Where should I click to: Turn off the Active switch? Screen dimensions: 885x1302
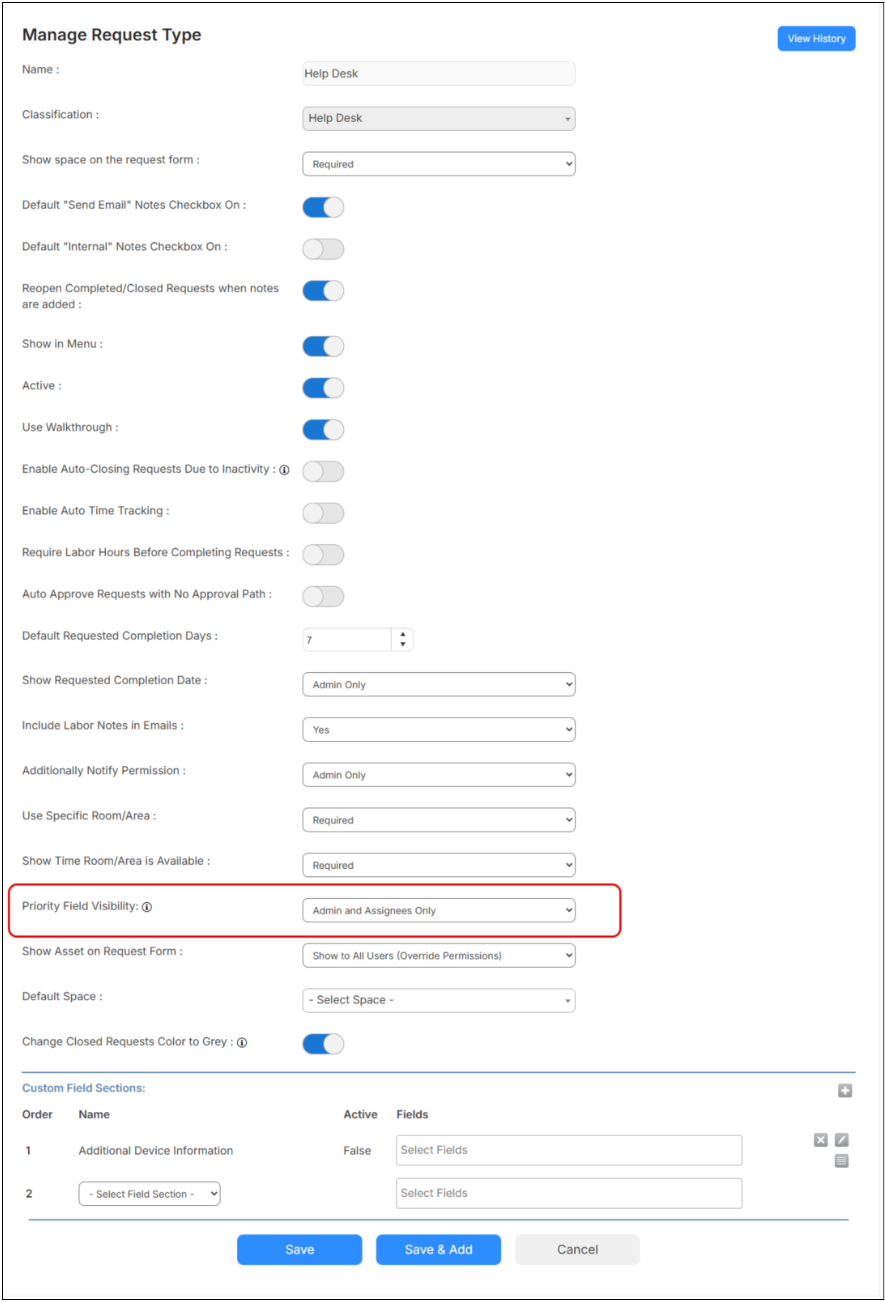click(323, 388)
